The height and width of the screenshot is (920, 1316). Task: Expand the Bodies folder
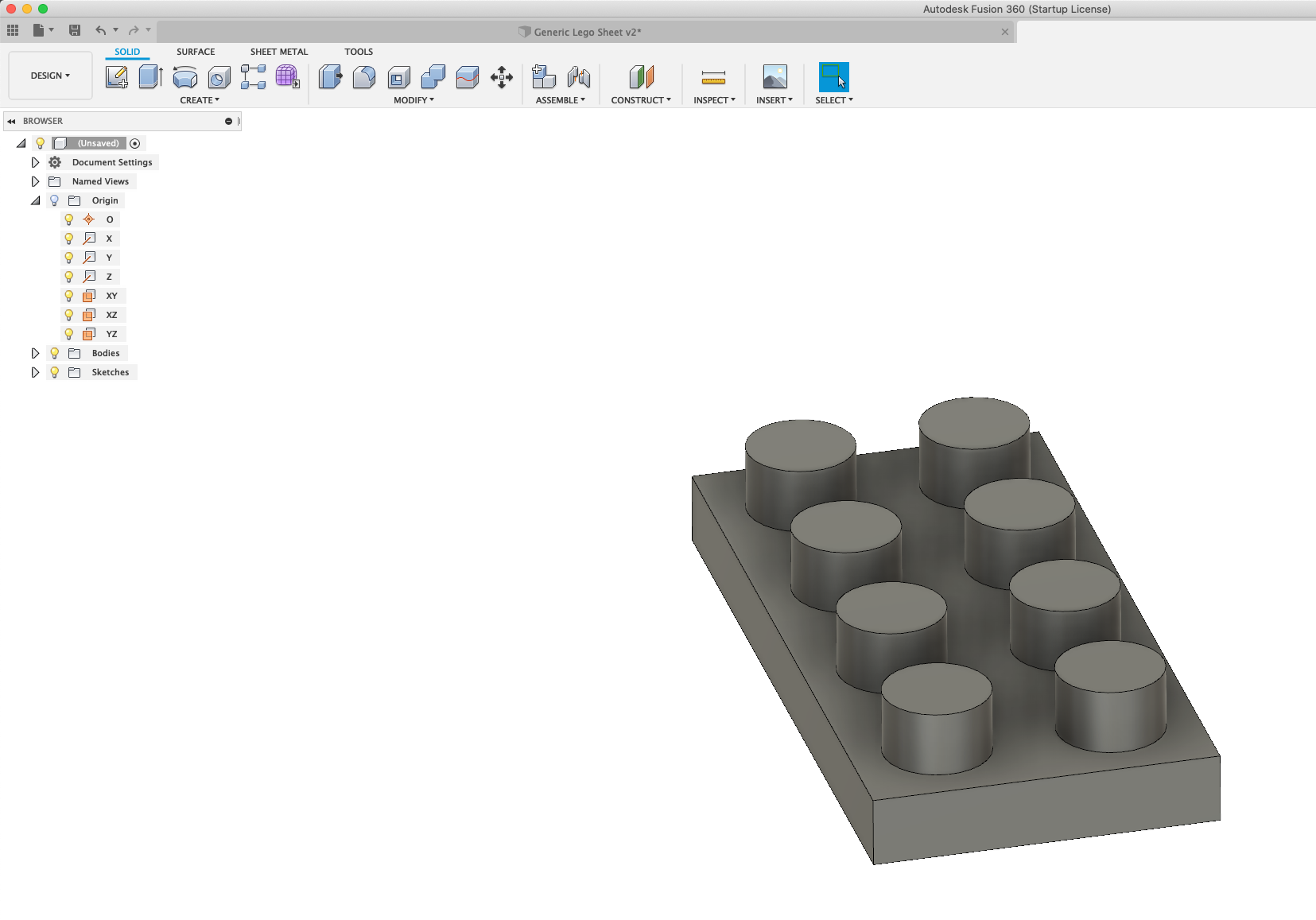tap(35, 353)
